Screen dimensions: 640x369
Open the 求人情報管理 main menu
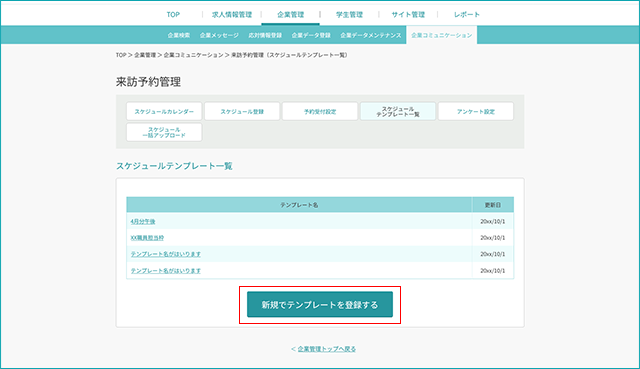point(232,14)
